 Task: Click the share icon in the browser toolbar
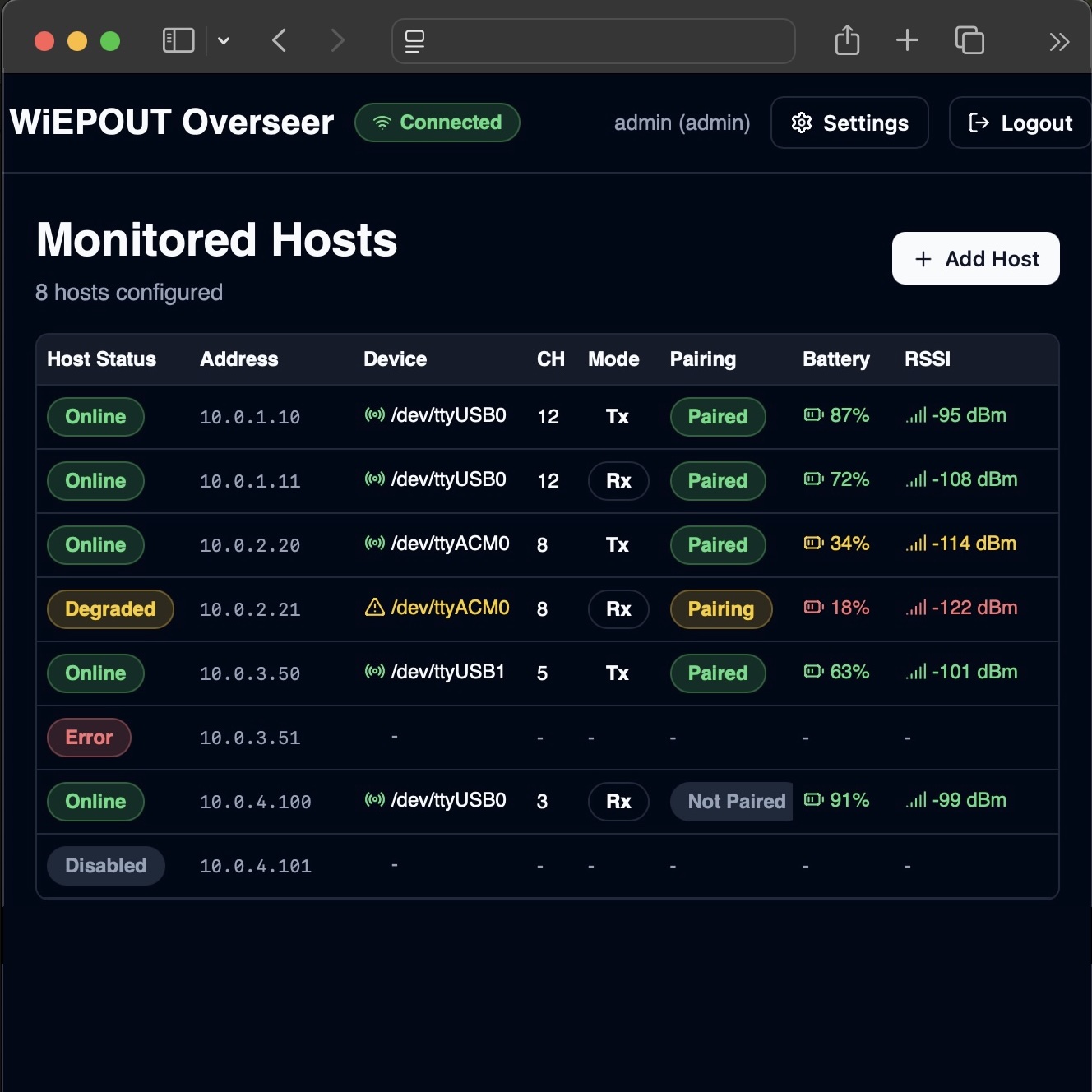click(x=847, y=39)
